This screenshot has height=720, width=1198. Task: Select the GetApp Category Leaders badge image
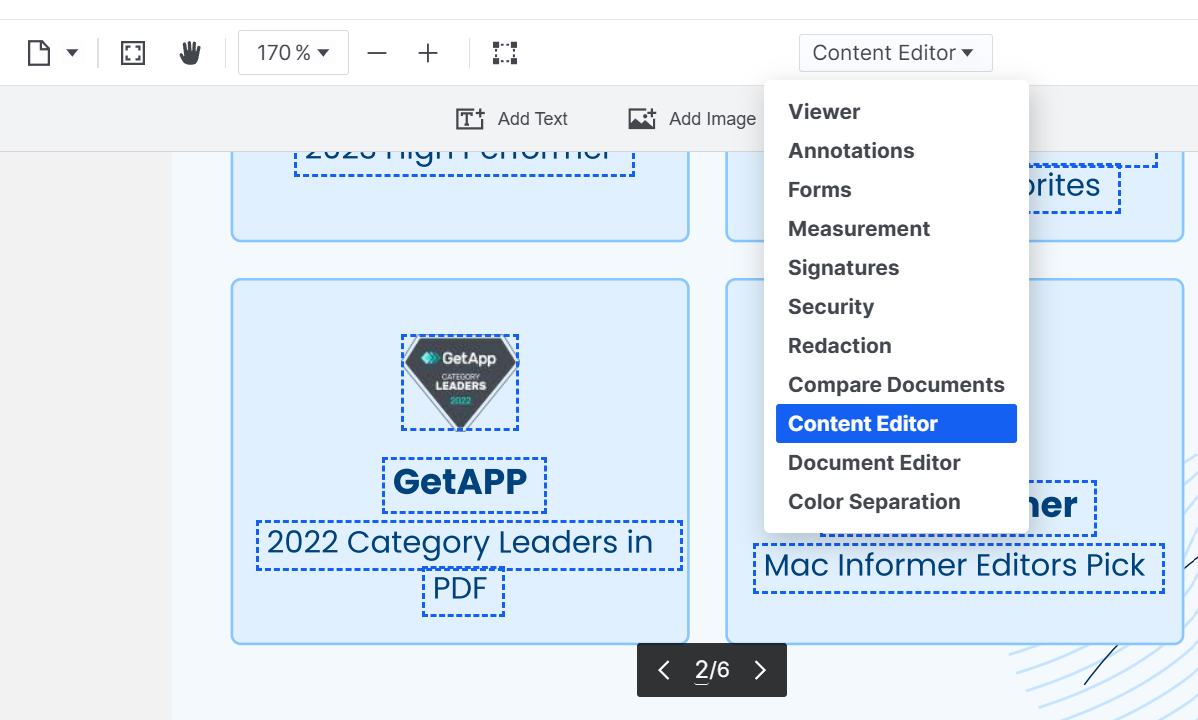pos(460,382)
